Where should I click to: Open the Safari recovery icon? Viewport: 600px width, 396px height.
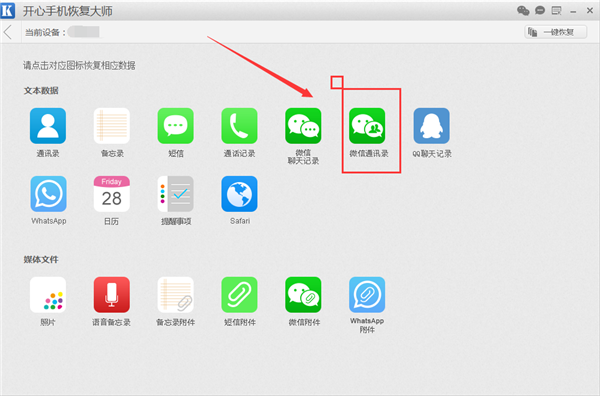point(240,194)
